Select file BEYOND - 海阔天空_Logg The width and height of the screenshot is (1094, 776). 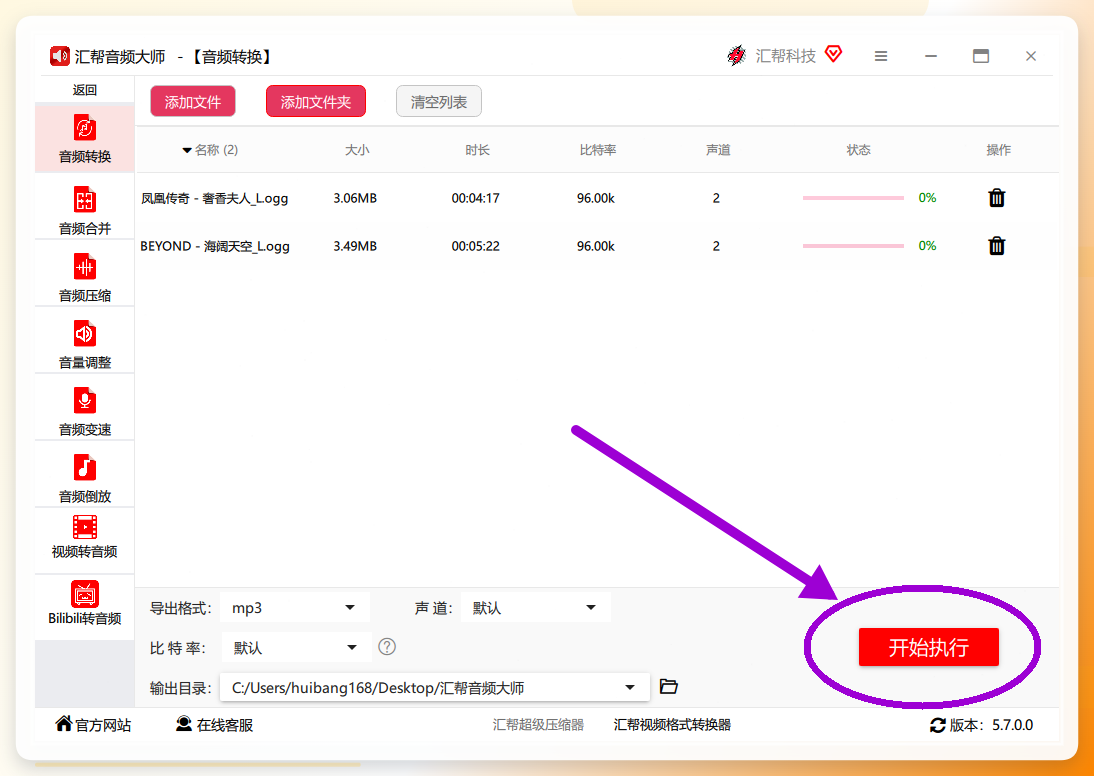click(x=215, y=246)
